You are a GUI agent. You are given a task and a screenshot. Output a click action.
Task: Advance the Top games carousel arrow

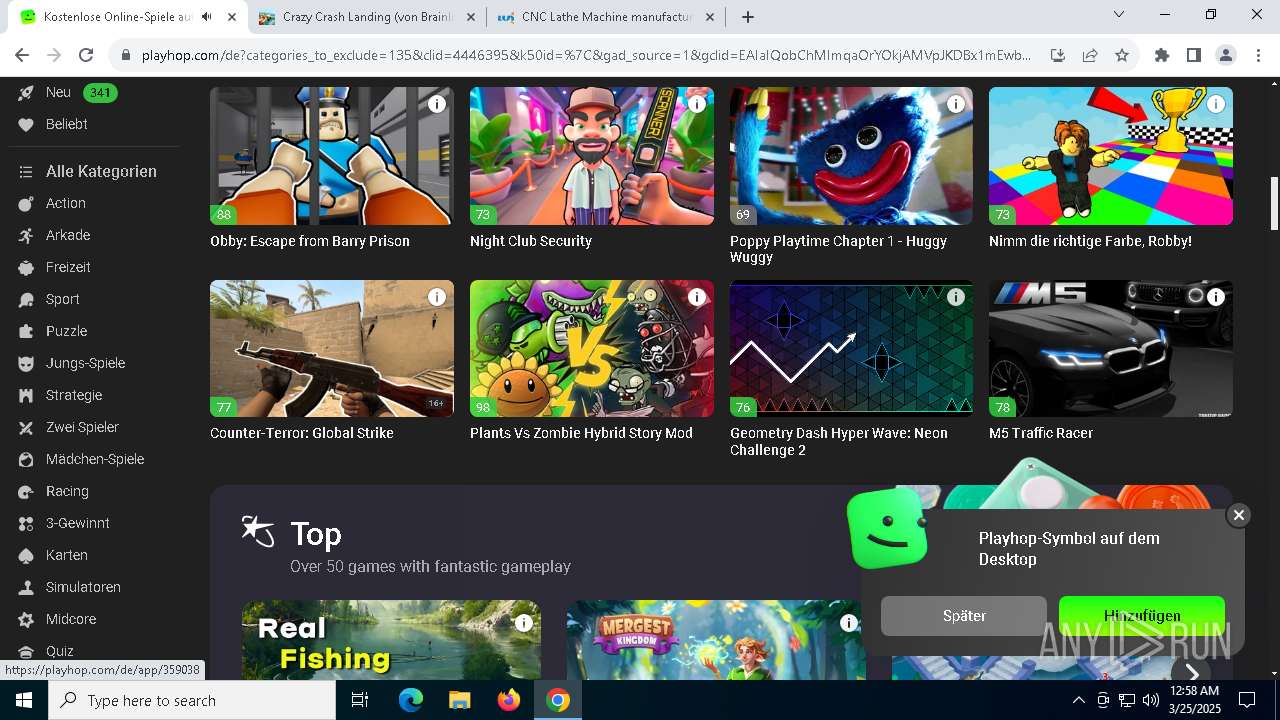(1192, 672)
